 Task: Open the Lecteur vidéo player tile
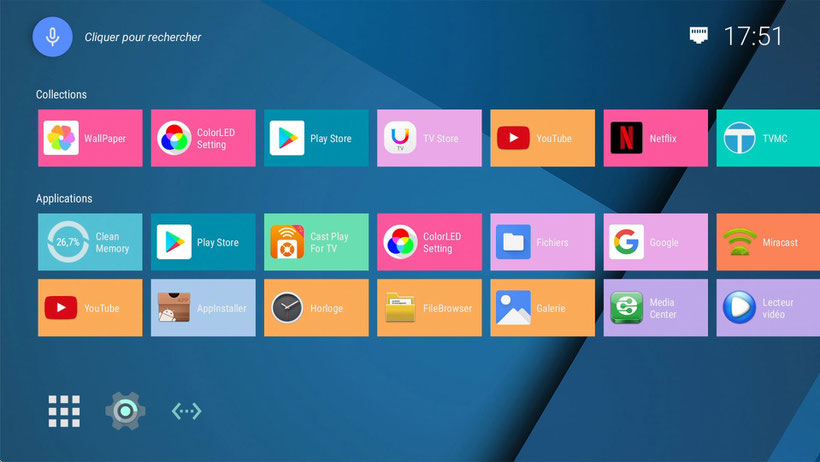pyautogui.click(x=768, y=308)
